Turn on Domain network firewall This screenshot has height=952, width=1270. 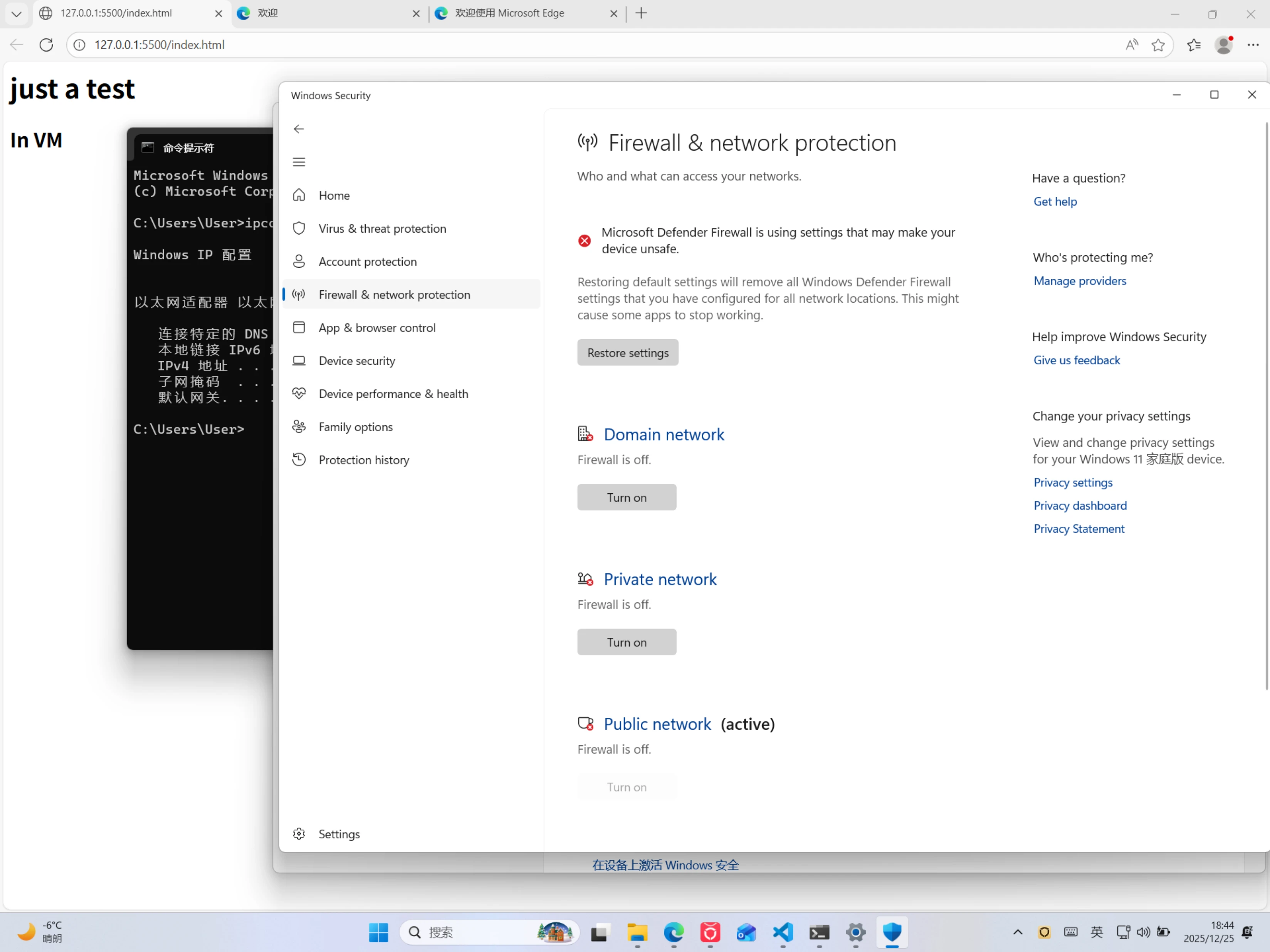tap(627, 498)
